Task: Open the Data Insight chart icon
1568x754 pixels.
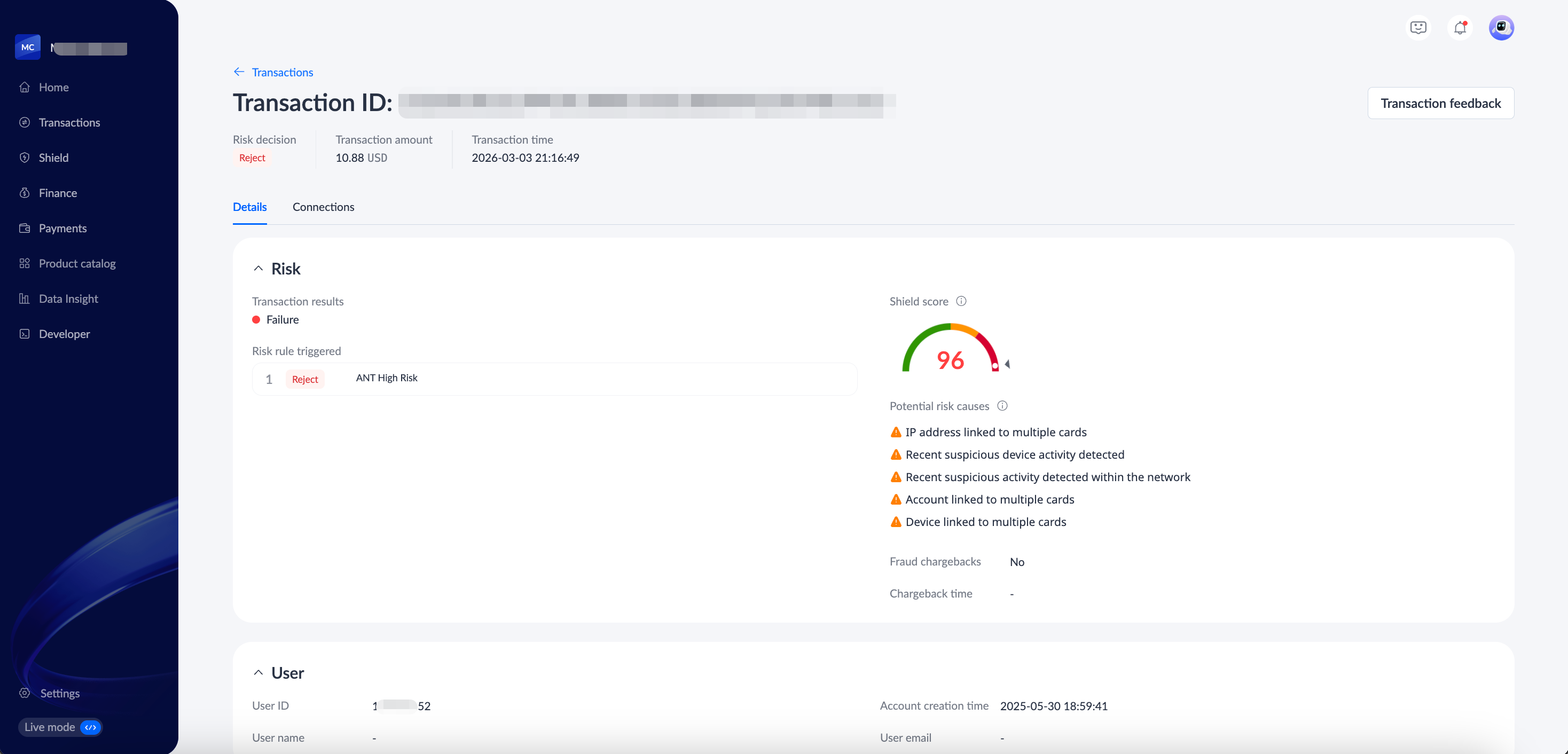Action: point(25,299)
